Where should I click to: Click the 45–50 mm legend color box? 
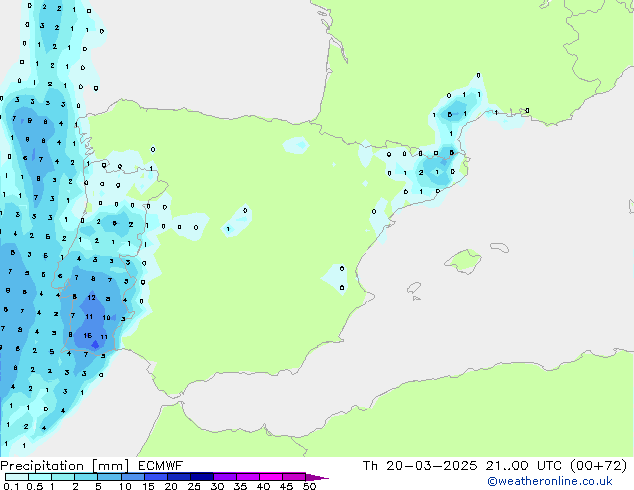(x=294, y=477)
